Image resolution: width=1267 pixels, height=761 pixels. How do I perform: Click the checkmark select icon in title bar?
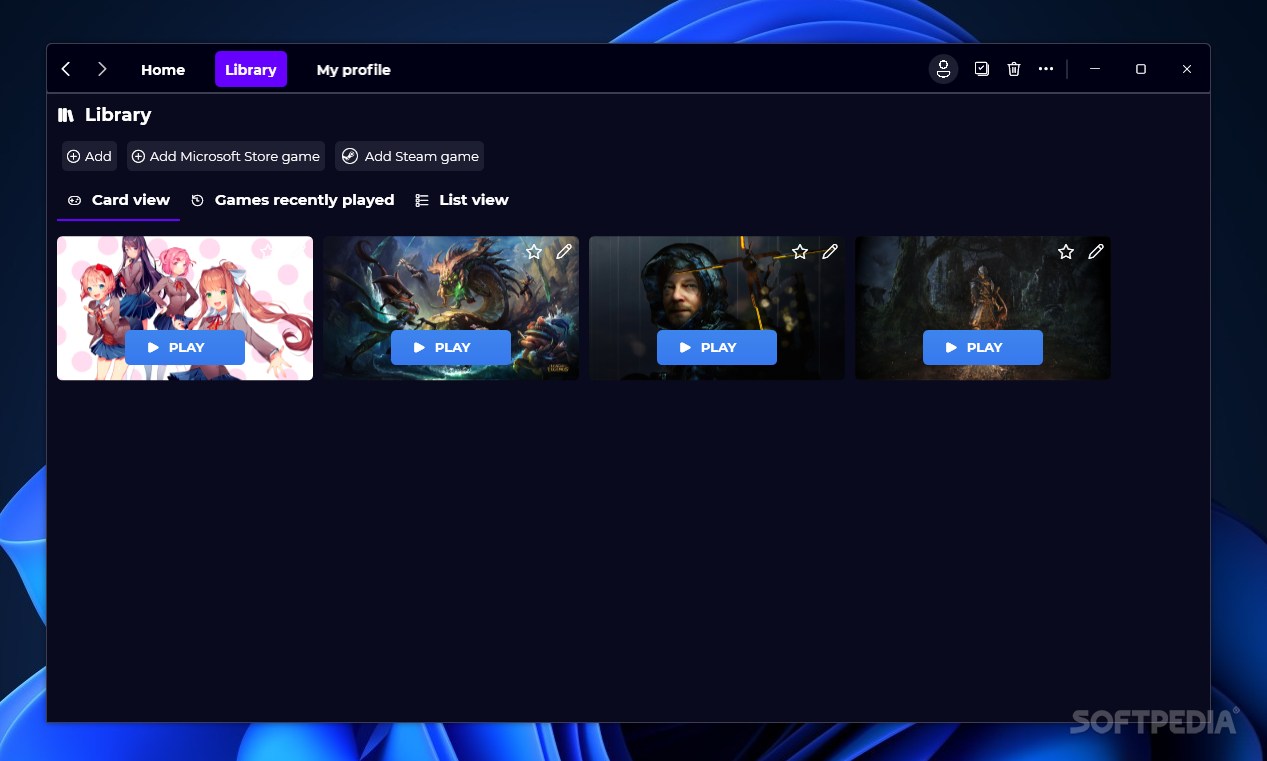(982, 69)
